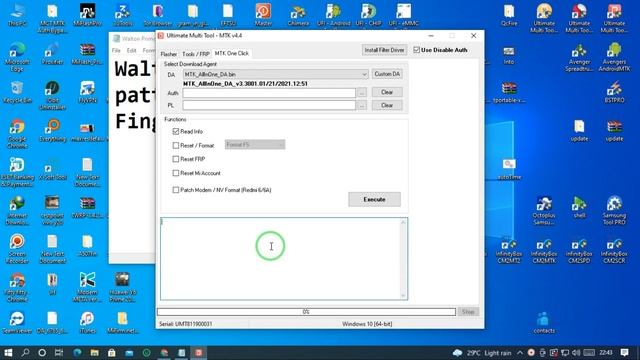Open the contacts desktop icon

coord(544,322)
